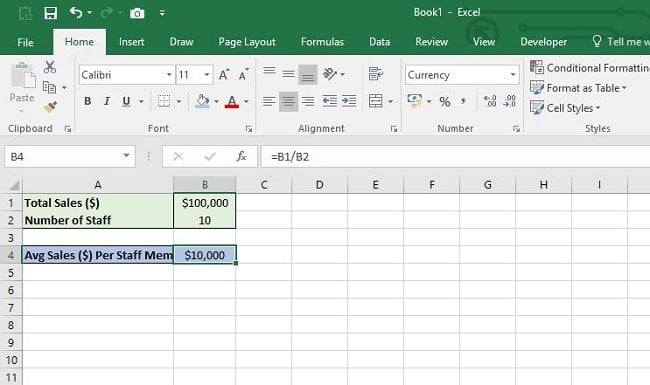Apply Accounting Number Format icon
Viewport: 650px width, 385px height.
pos(415,101)
